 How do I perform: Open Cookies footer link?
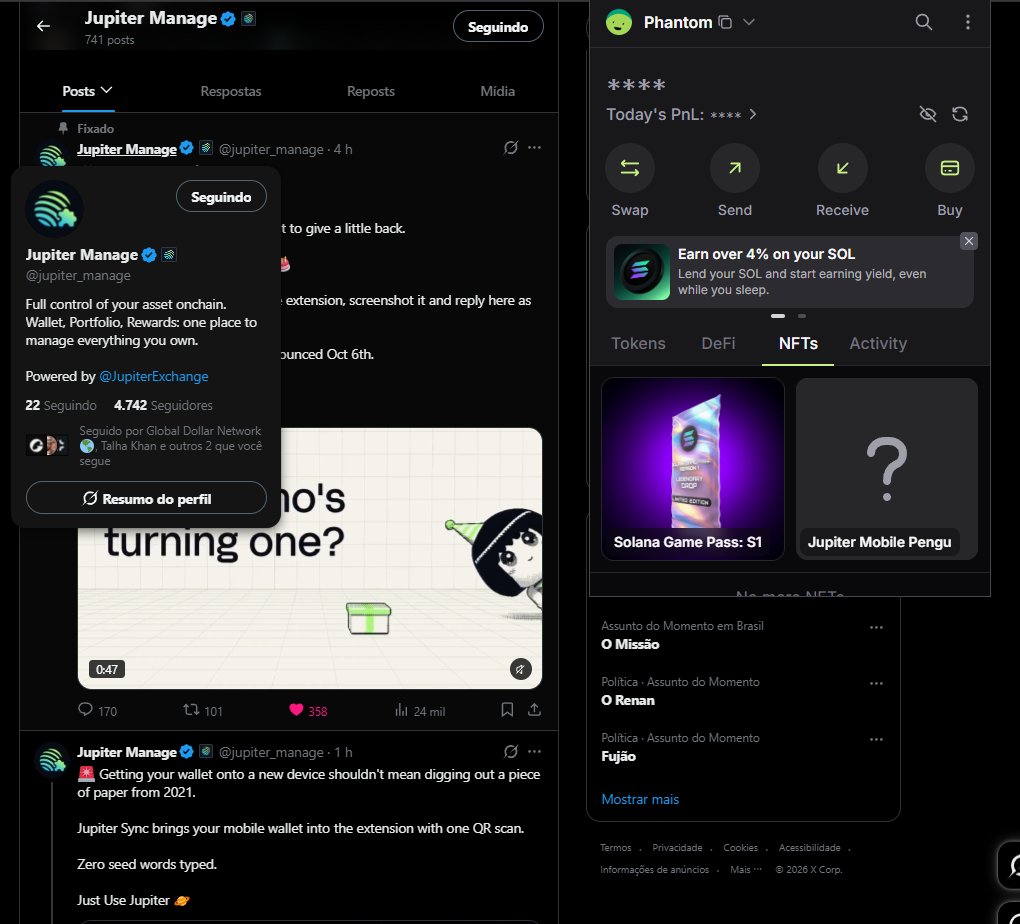740,848
